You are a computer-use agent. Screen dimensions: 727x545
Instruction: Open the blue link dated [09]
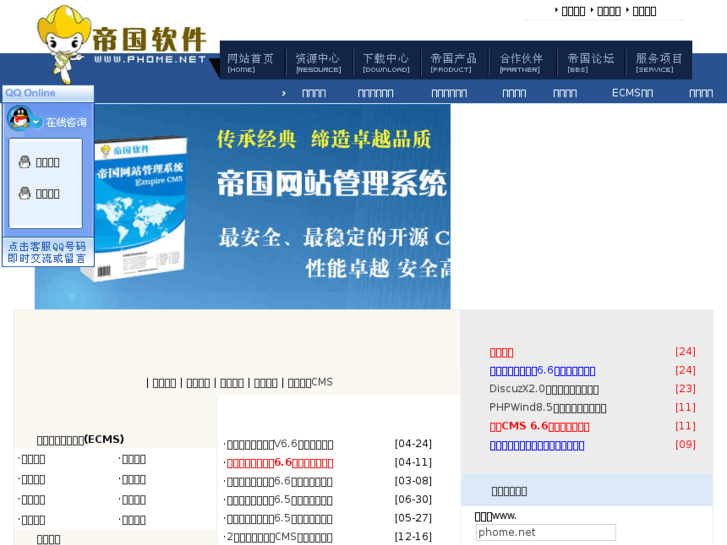[537, 445]
